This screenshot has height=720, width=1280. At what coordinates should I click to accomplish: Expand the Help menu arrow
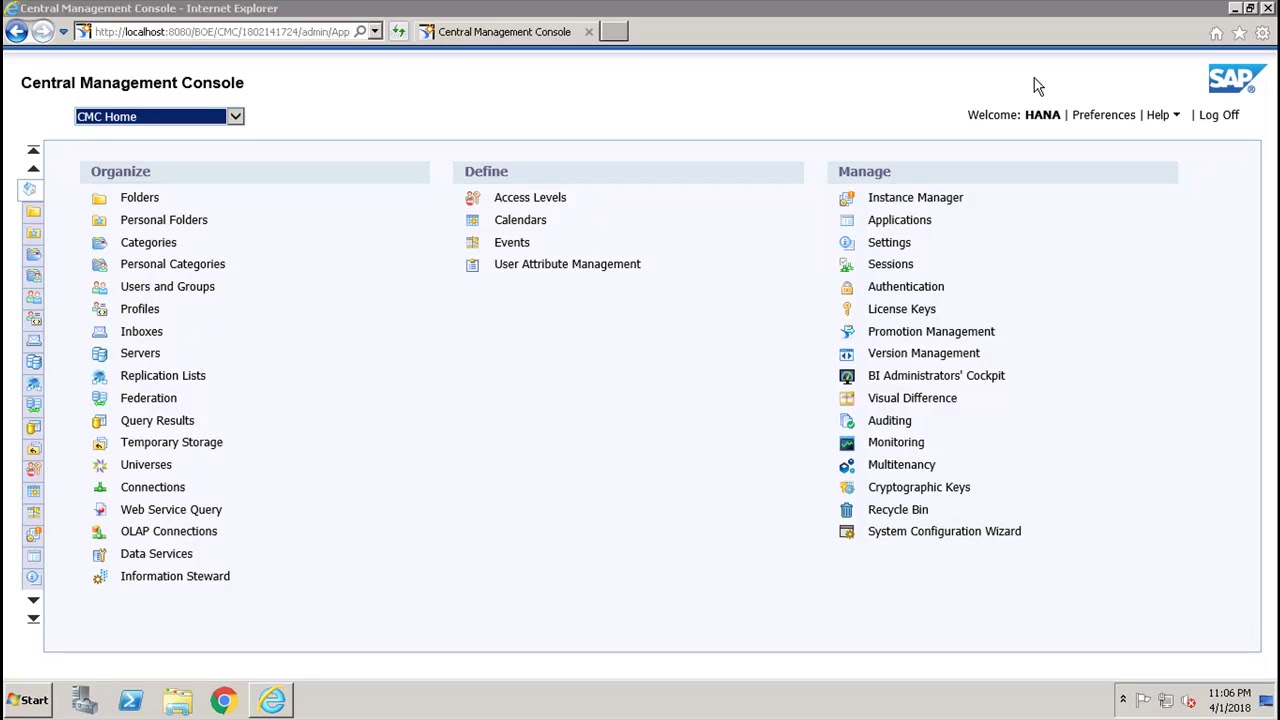pos(1176,115)
